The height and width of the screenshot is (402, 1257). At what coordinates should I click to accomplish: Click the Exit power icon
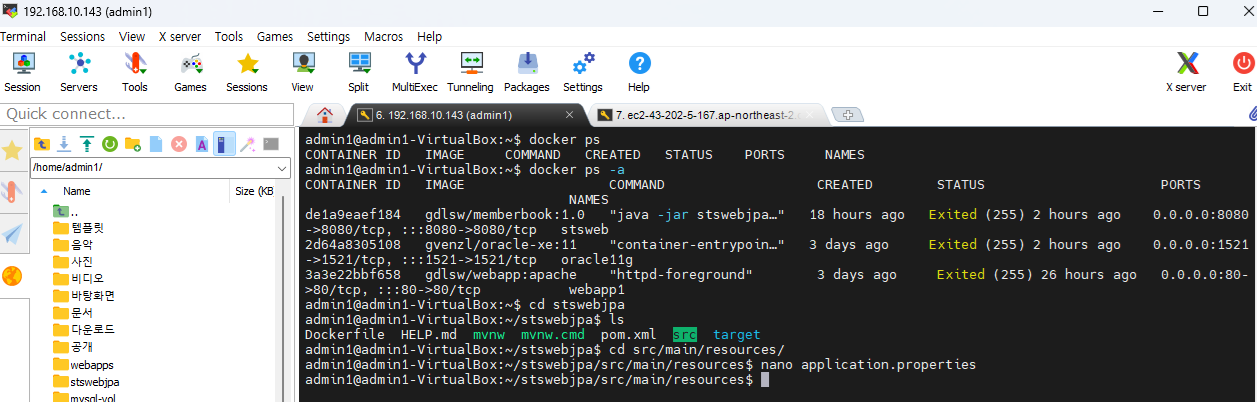(1242, 72)
